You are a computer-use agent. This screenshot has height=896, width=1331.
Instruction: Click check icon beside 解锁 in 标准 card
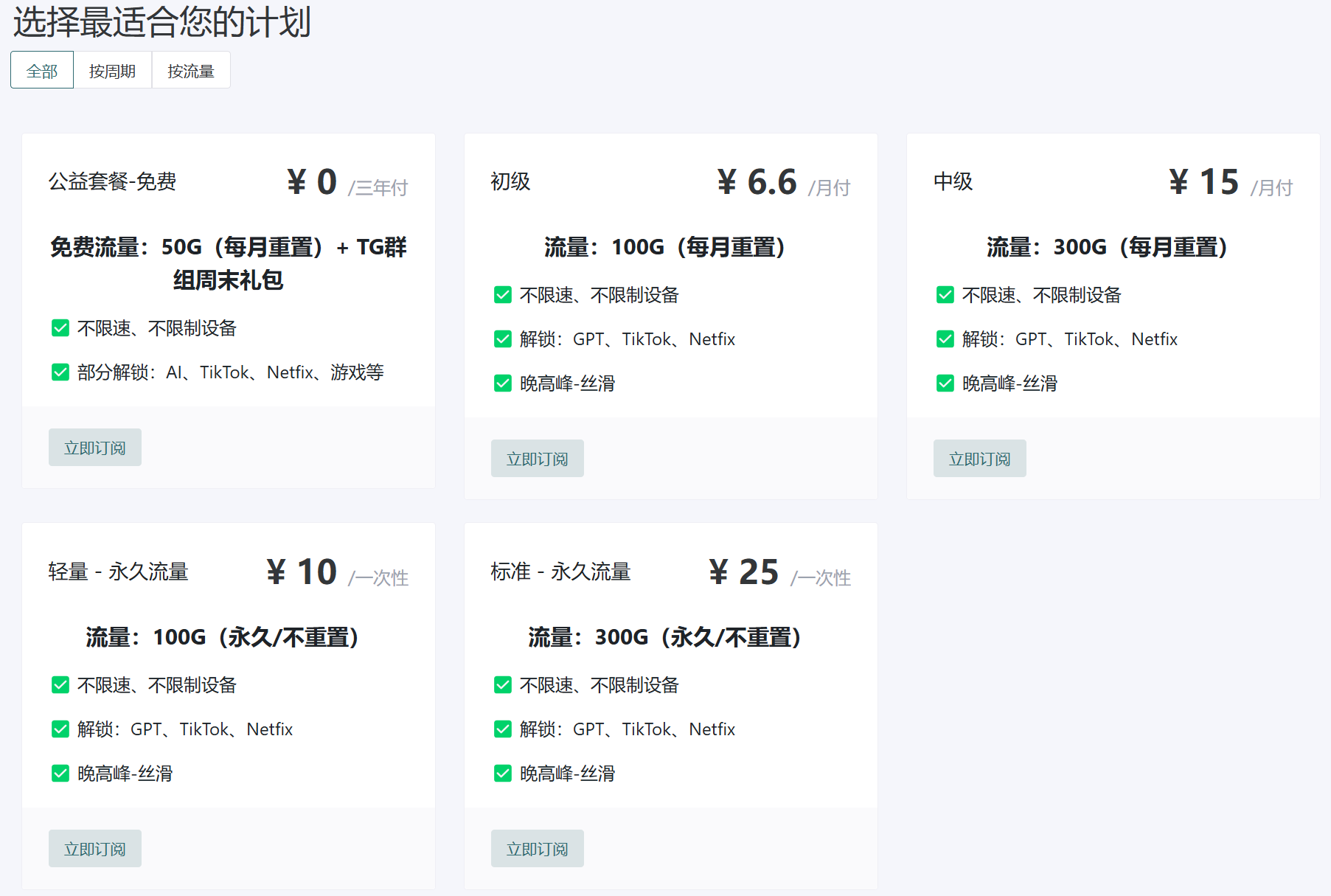503,729
